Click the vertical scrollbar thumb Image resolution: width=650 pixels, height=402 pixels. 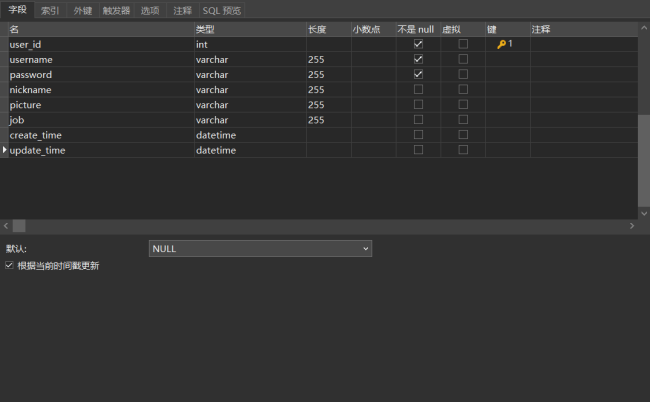click(644, 161)
